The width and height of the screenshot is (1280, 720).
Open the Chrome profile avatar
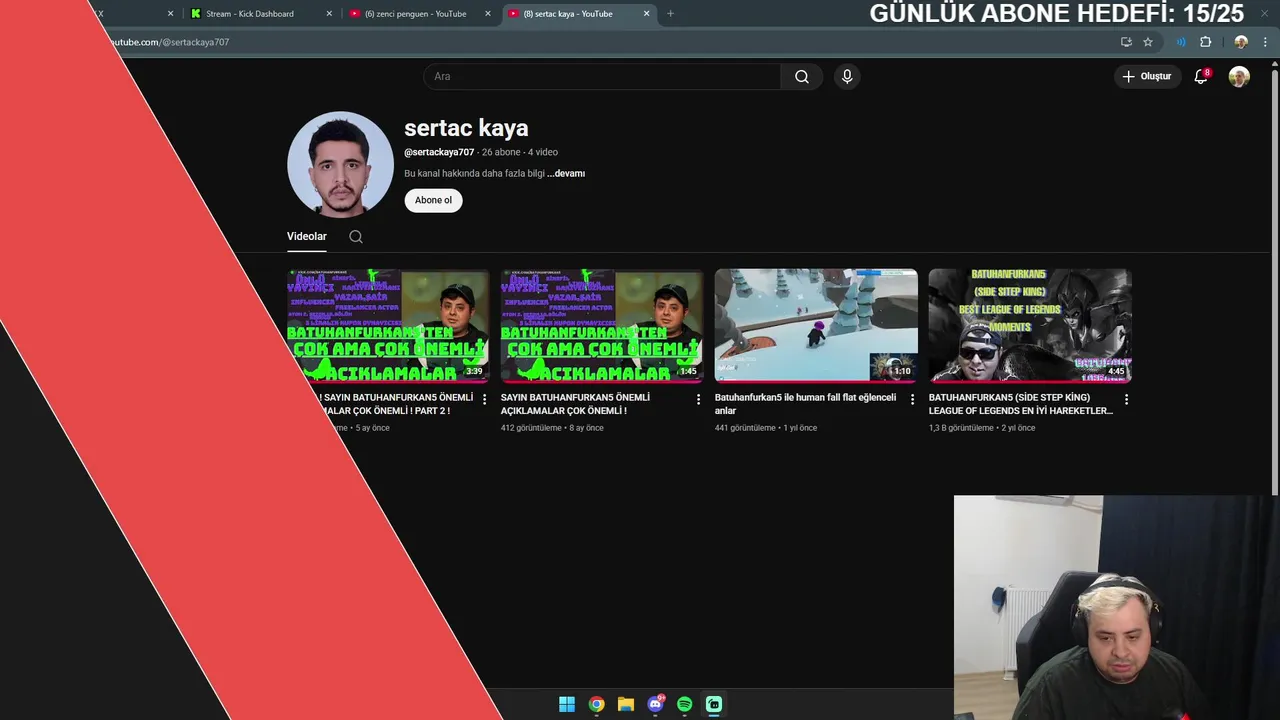pyautogui.click(x=1241, y=42)
